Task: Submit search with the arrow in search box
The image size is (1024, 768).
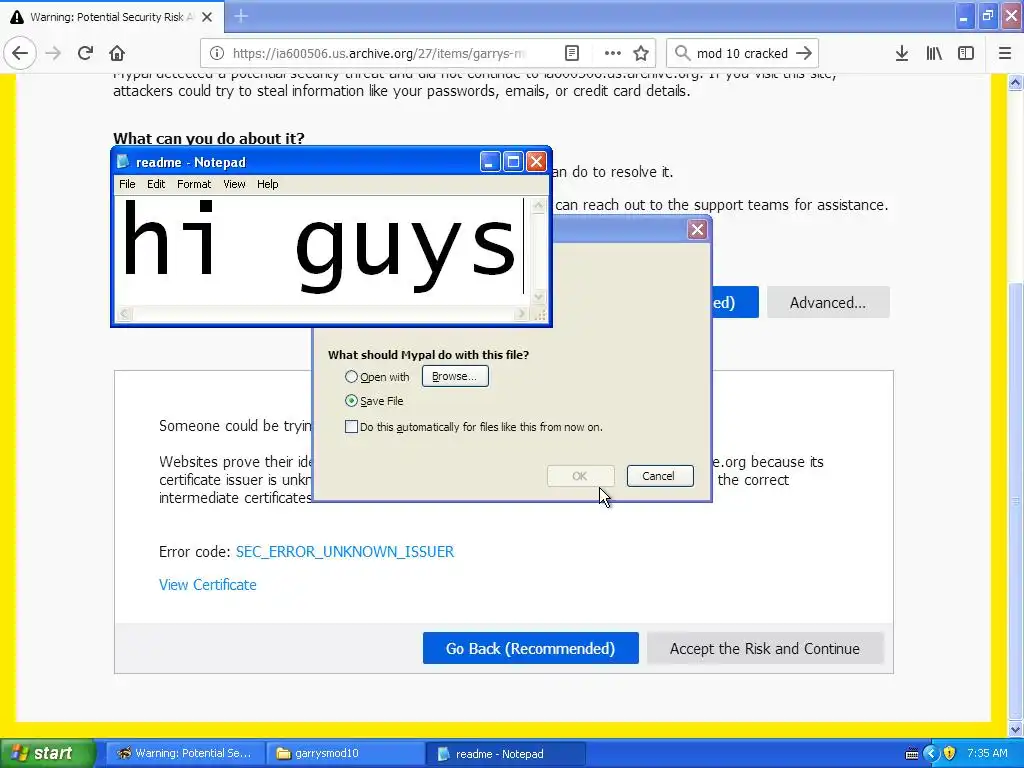Action: click(x=804, y=53)
